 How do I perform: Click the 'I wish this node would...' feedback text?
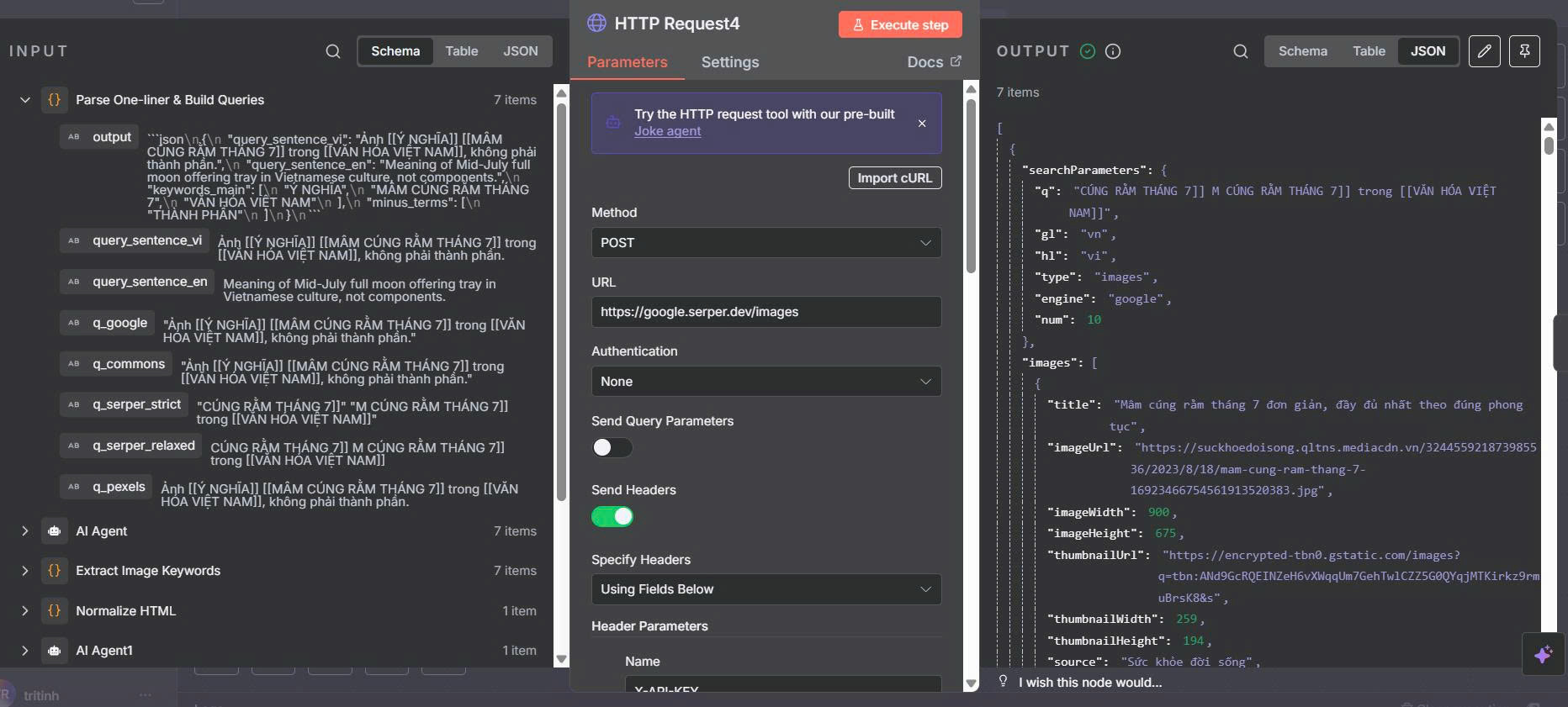pyautogui.click(x=1089, y=682)
